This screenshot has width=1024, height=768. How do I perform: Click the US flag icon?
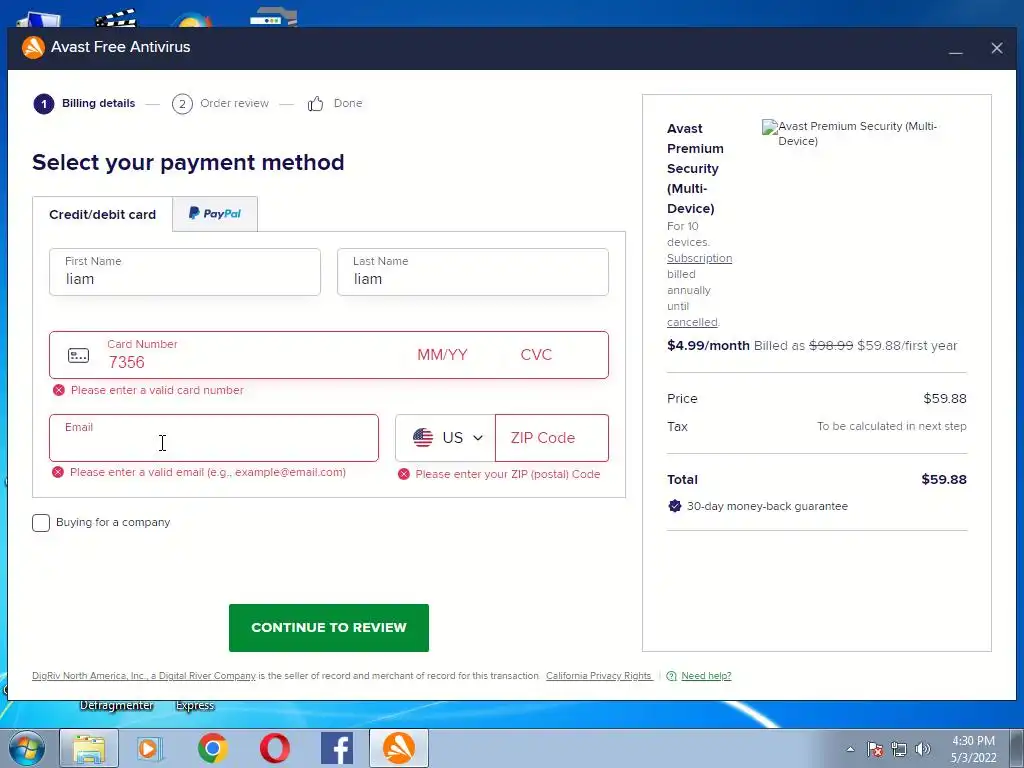(423, 438)
